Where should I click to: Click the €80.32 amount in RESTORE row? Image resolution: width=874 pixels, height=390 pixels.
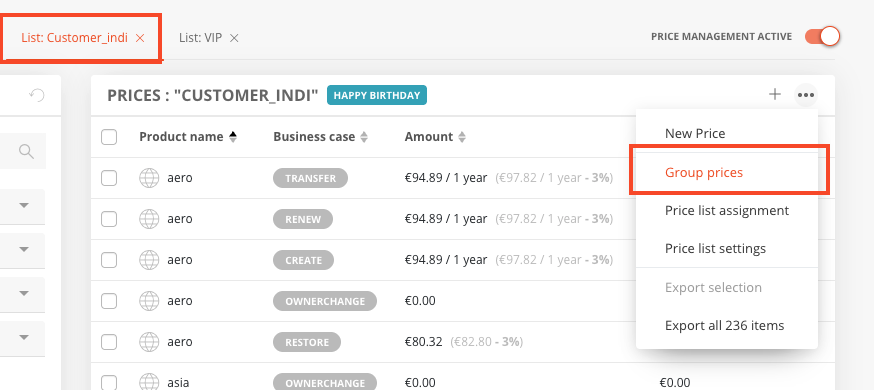pyautogui.click(x=424, y=342)
